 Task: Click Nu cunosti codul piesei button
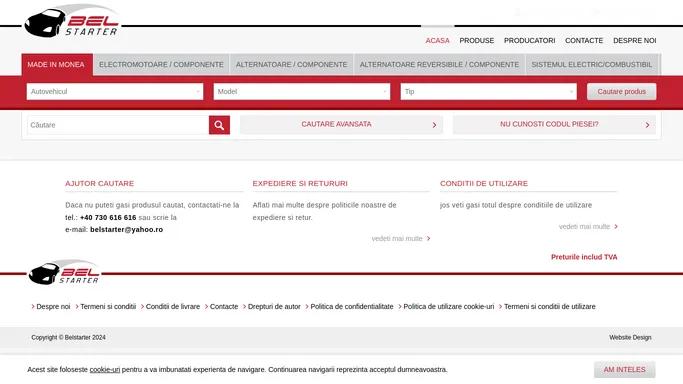[554, 125]
